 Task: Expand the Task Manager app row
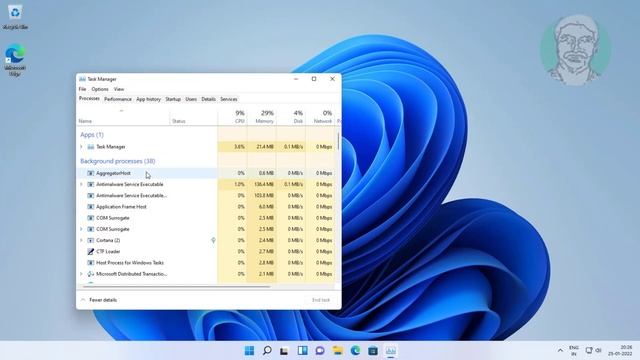81,147
